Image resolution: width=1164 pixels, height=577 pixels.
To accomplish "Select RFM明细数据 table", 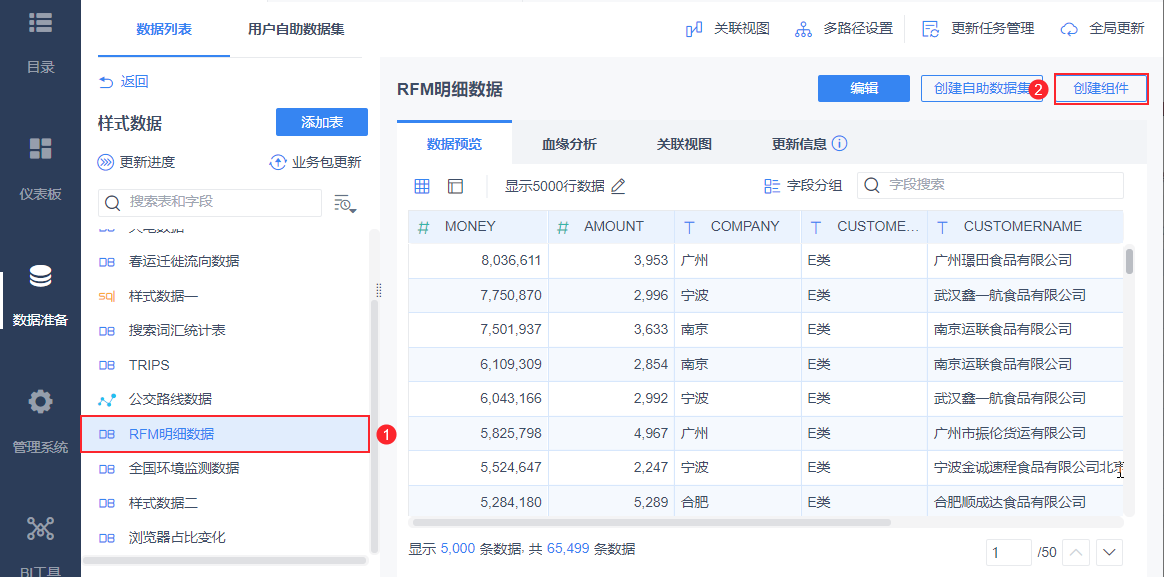I will coord(225,434).
